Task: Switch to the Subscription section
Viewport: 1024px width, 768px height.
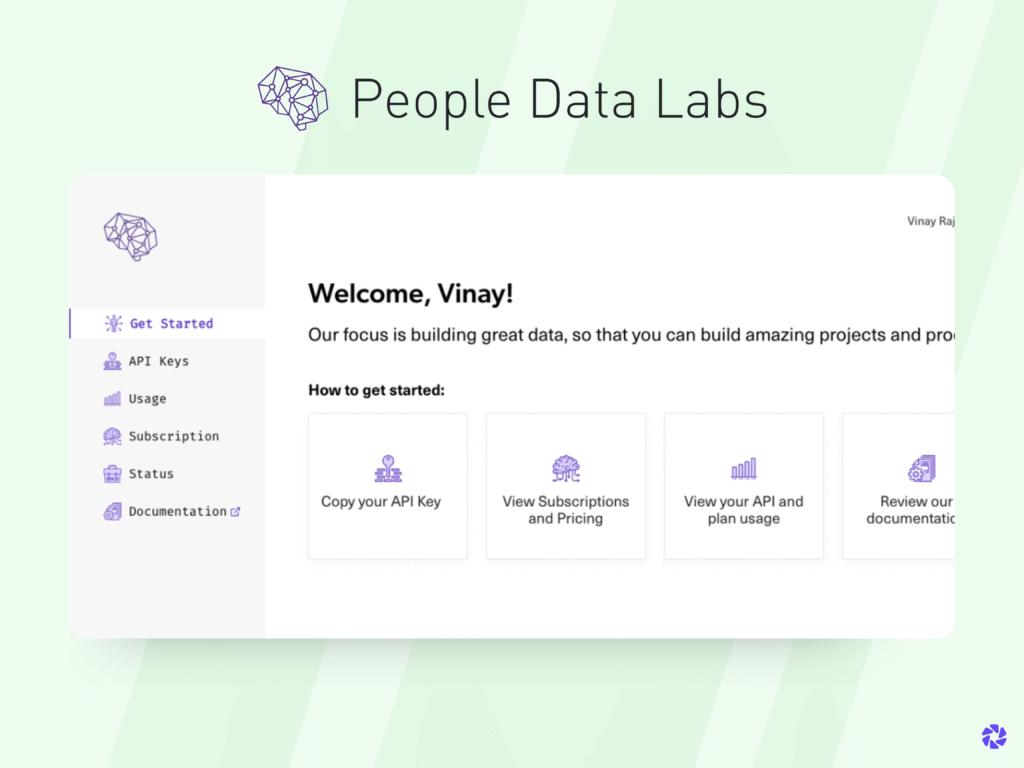Action: (175, 436)
